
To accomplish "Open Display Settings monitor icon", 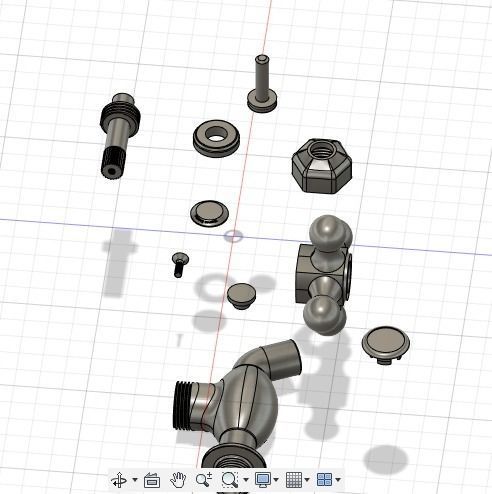I will (263, 480).
